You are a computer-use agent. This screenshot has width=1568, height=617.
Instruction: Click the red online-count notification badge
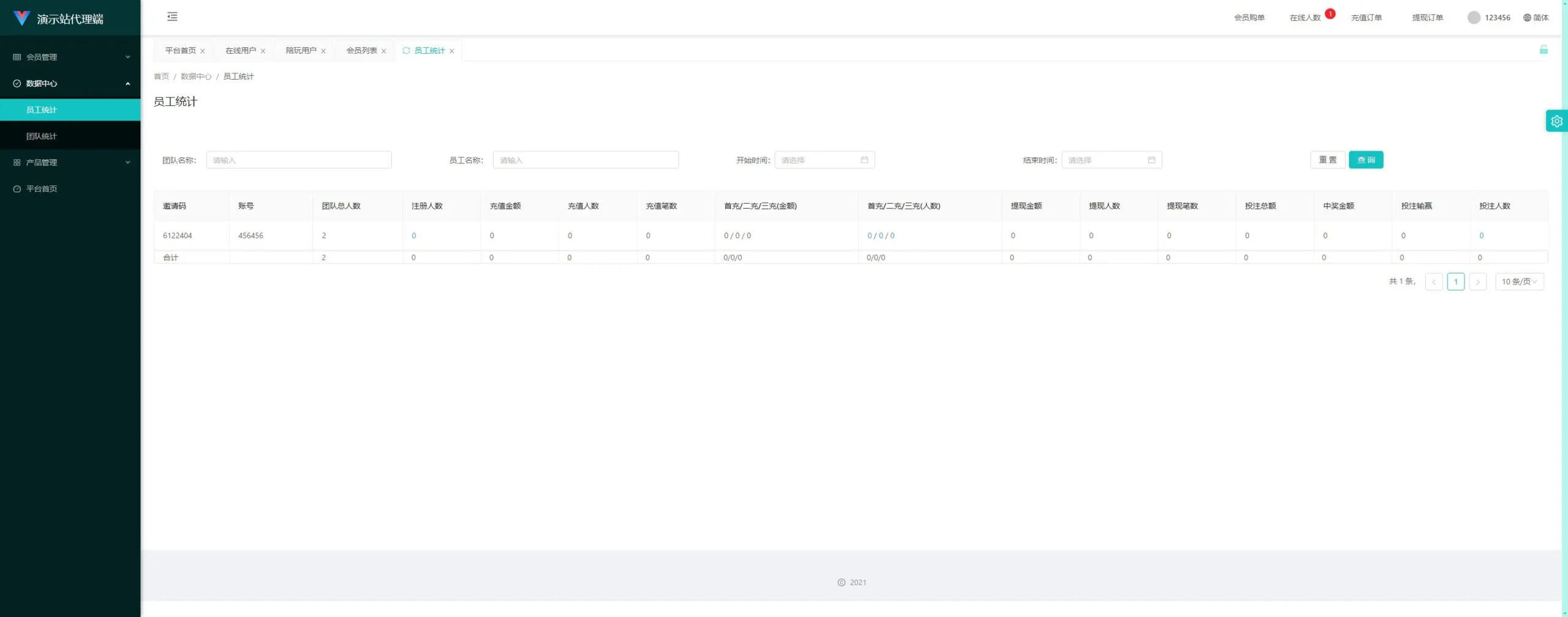1330,13
